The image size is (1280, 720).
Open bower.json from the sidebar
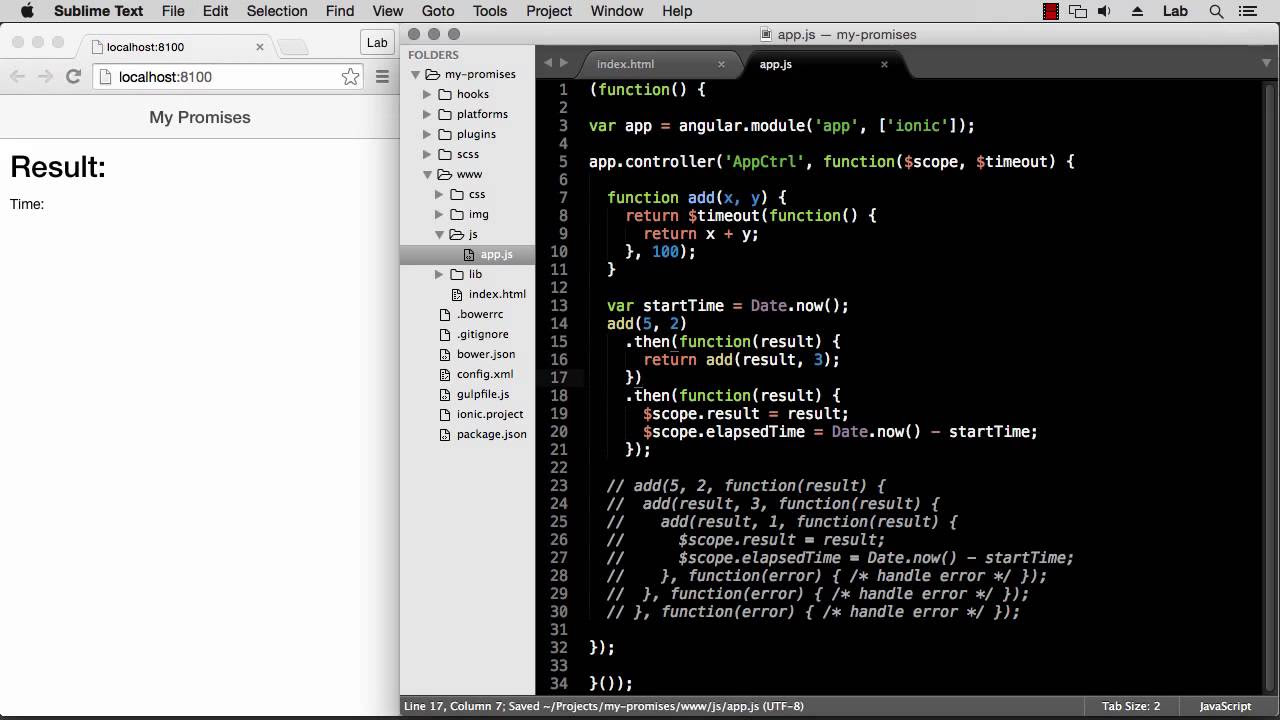pos(486,354)
